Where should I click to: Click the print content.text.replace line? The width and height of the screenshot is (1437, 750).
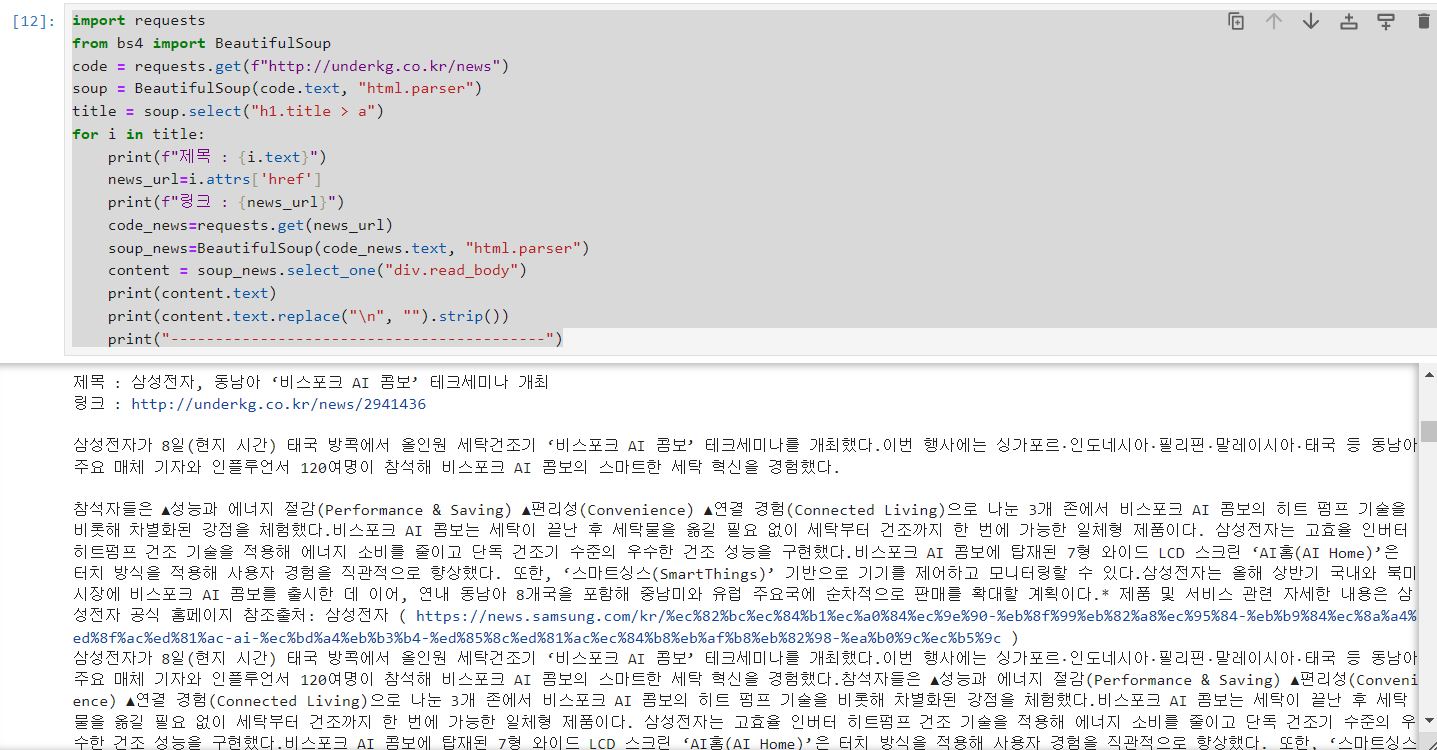tap(309, 315)
